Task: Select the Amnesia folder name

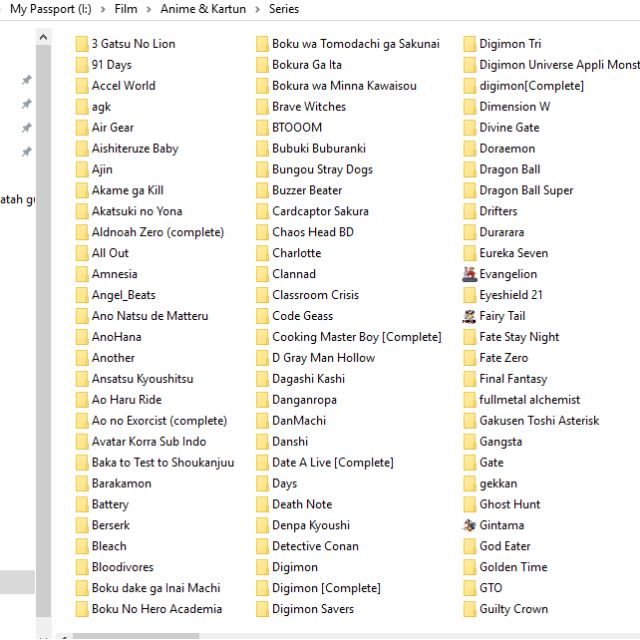Action: pos(114,274)
